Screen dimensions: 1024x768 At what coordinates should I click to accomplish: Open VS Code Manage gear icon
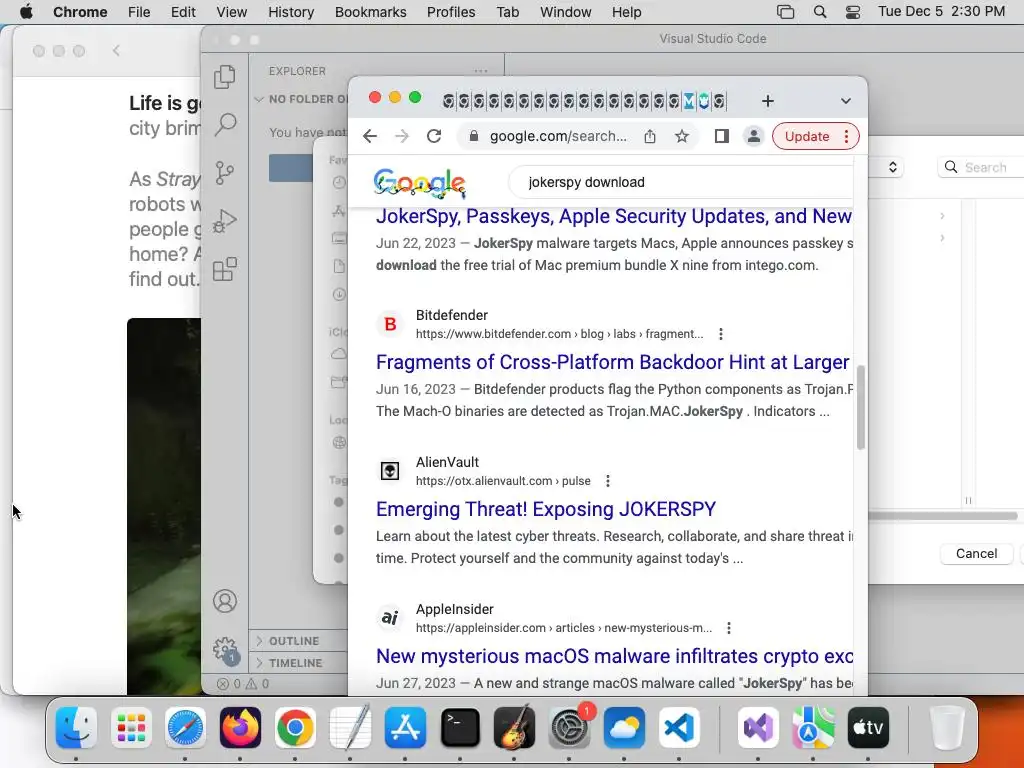225,649
